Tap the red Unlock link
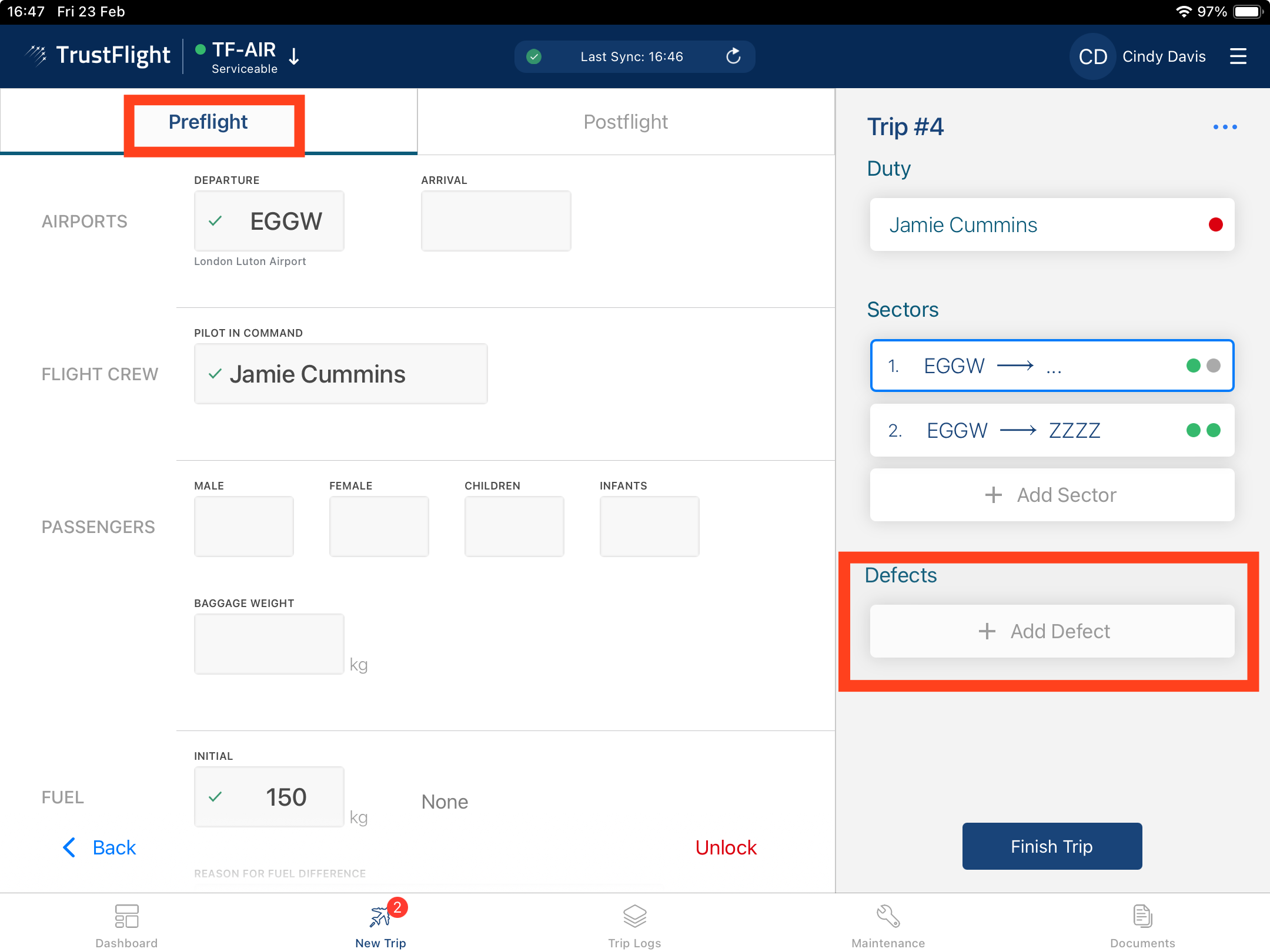This screenshot has width=1270, height=952. 726,847
